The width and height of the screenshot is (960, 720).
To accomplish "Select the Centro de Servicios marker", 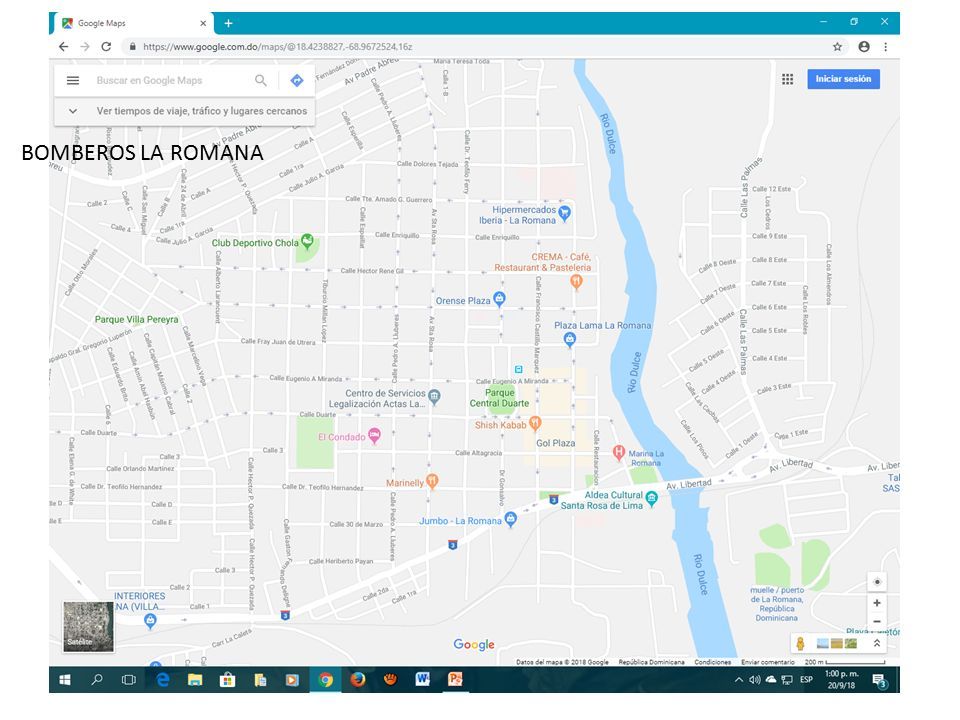I will (434, 397).
